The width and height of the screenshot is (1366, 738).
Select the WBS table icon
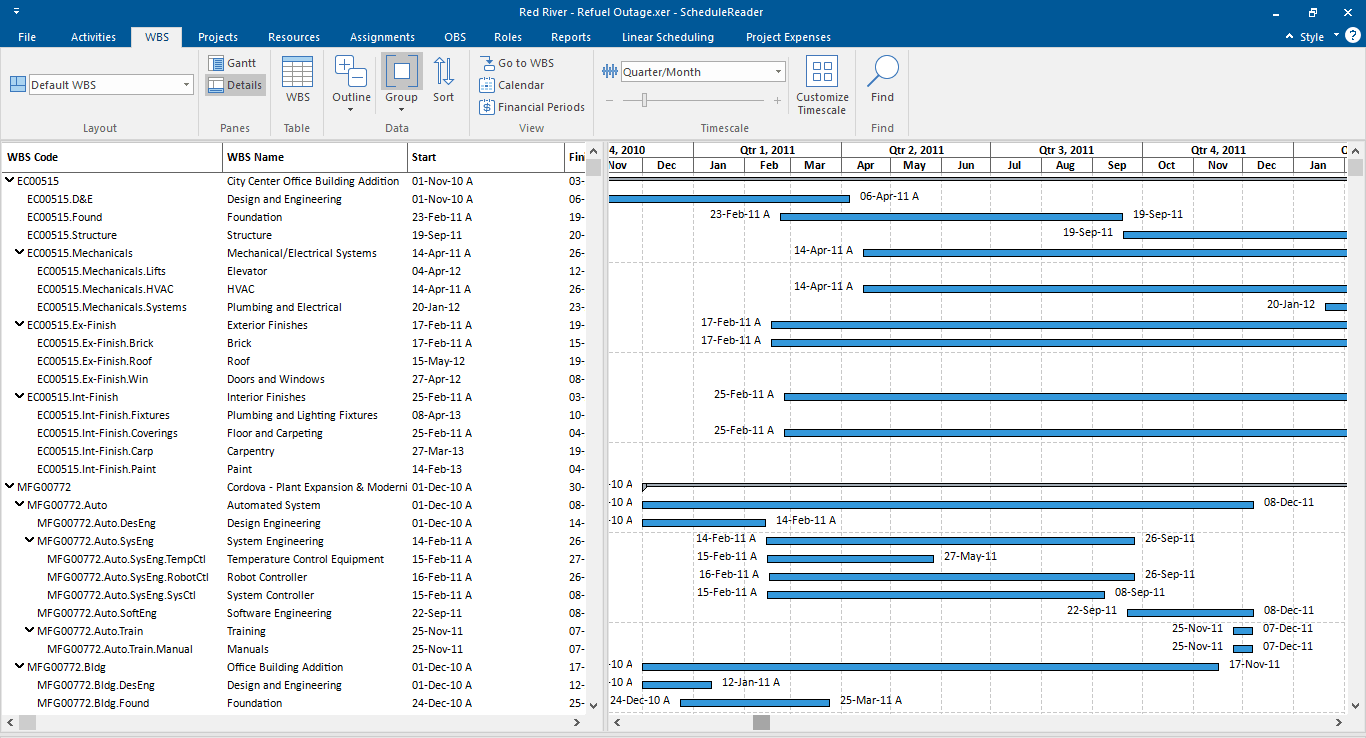[297, 80]
